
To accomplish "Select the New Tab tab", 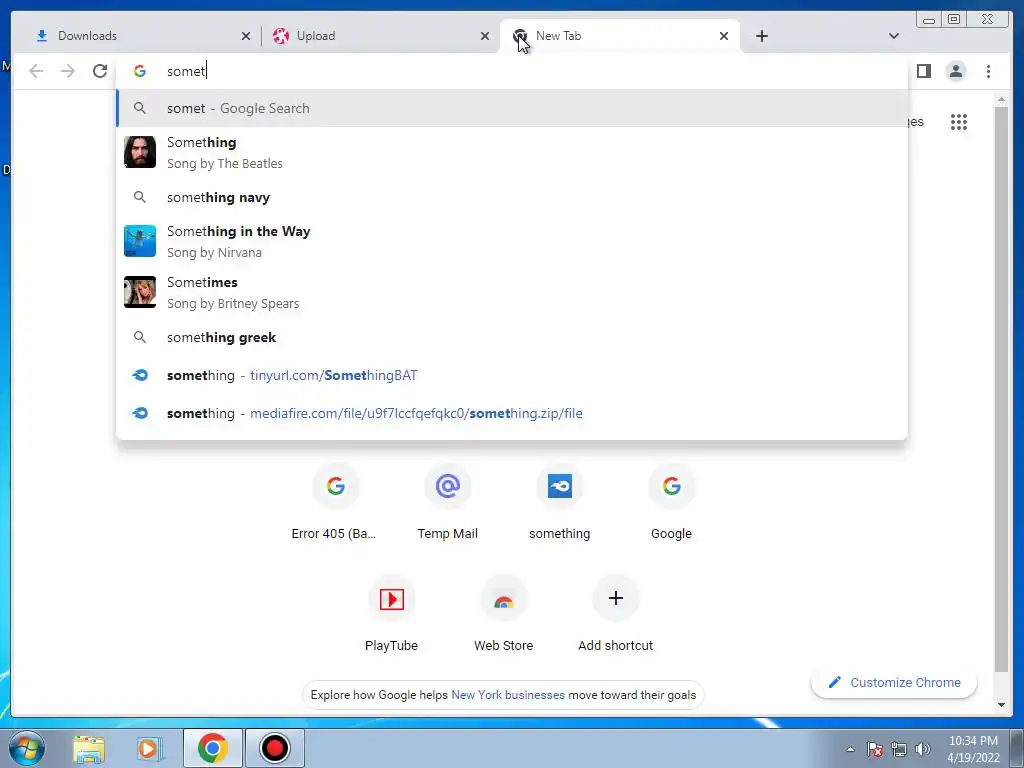I will coord(619,36).
